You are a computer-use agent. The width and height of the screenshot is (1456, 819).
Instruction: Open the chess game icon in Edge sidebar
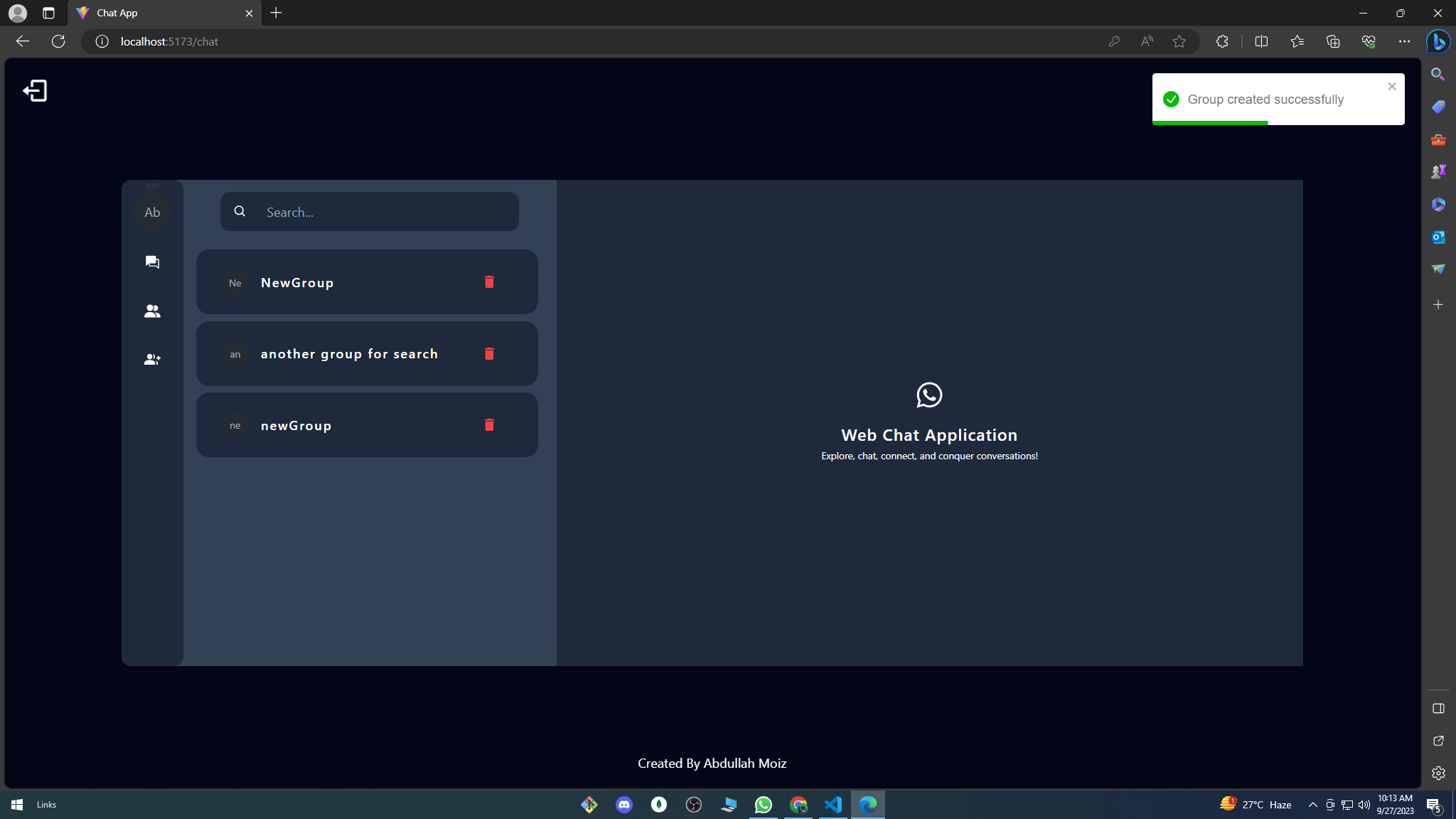point(1438,171)
